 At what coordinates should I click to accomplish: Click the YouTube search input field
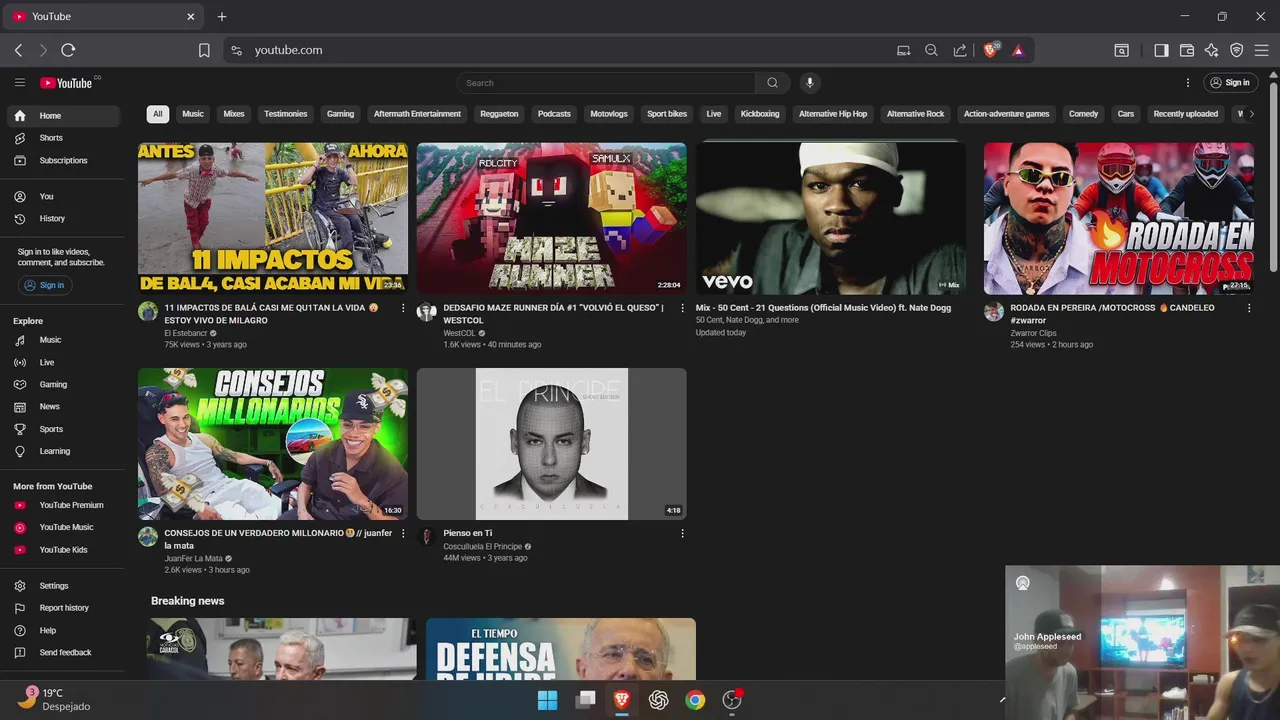tap(606, 83)
